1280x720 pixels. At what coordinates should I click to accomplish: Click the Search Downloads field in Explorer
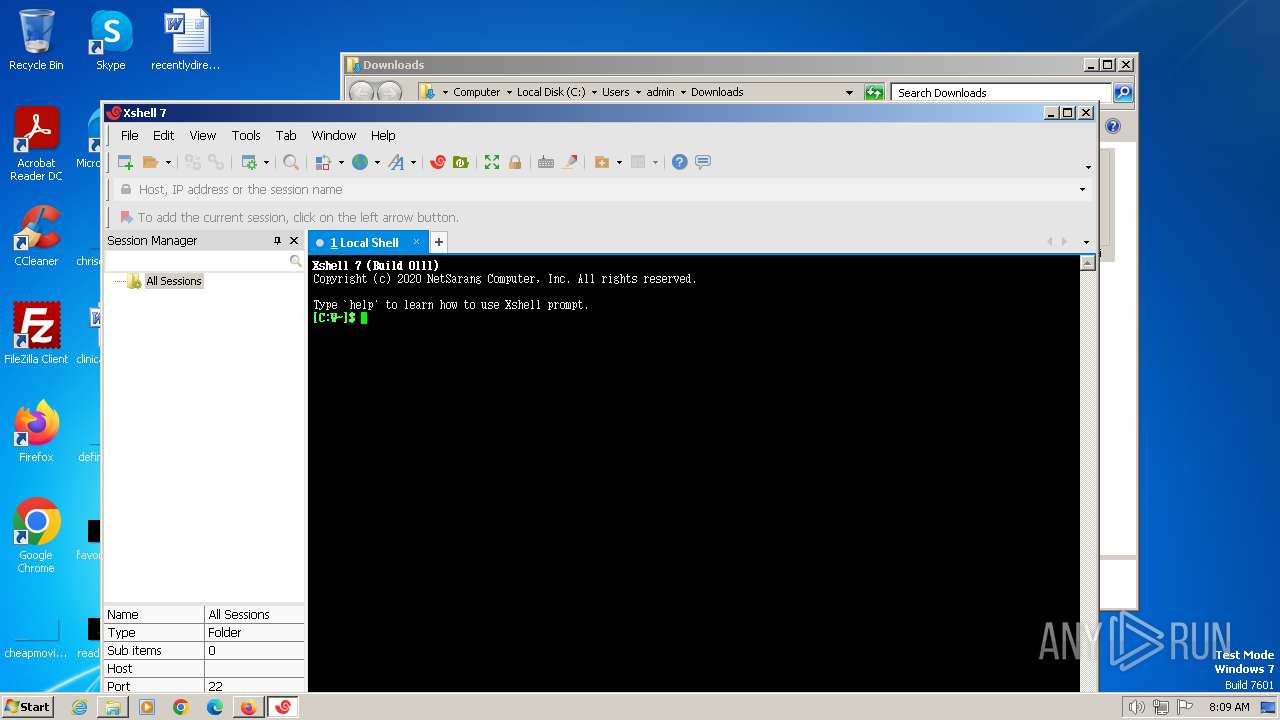(1001, 92)
